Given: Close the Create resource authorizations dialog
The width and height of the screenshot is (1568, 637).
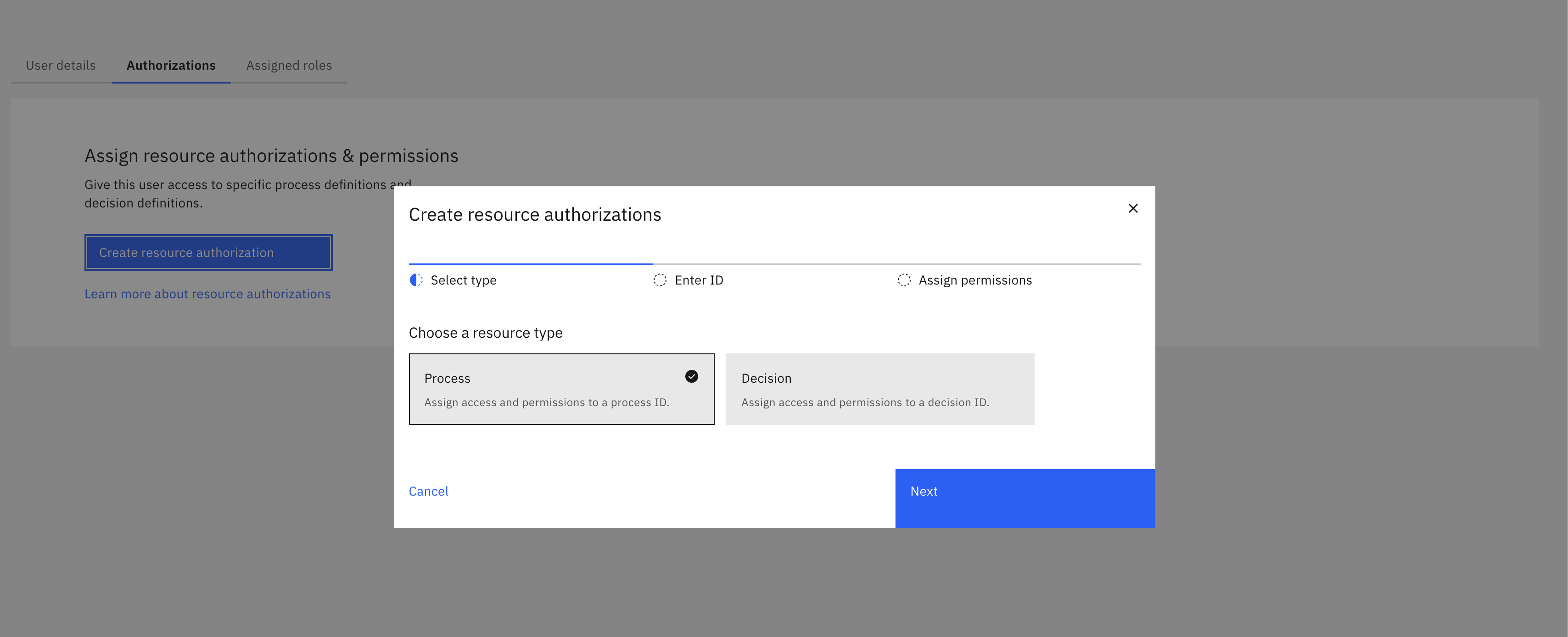Looking at the screenshot, I should coord(1133,209).
